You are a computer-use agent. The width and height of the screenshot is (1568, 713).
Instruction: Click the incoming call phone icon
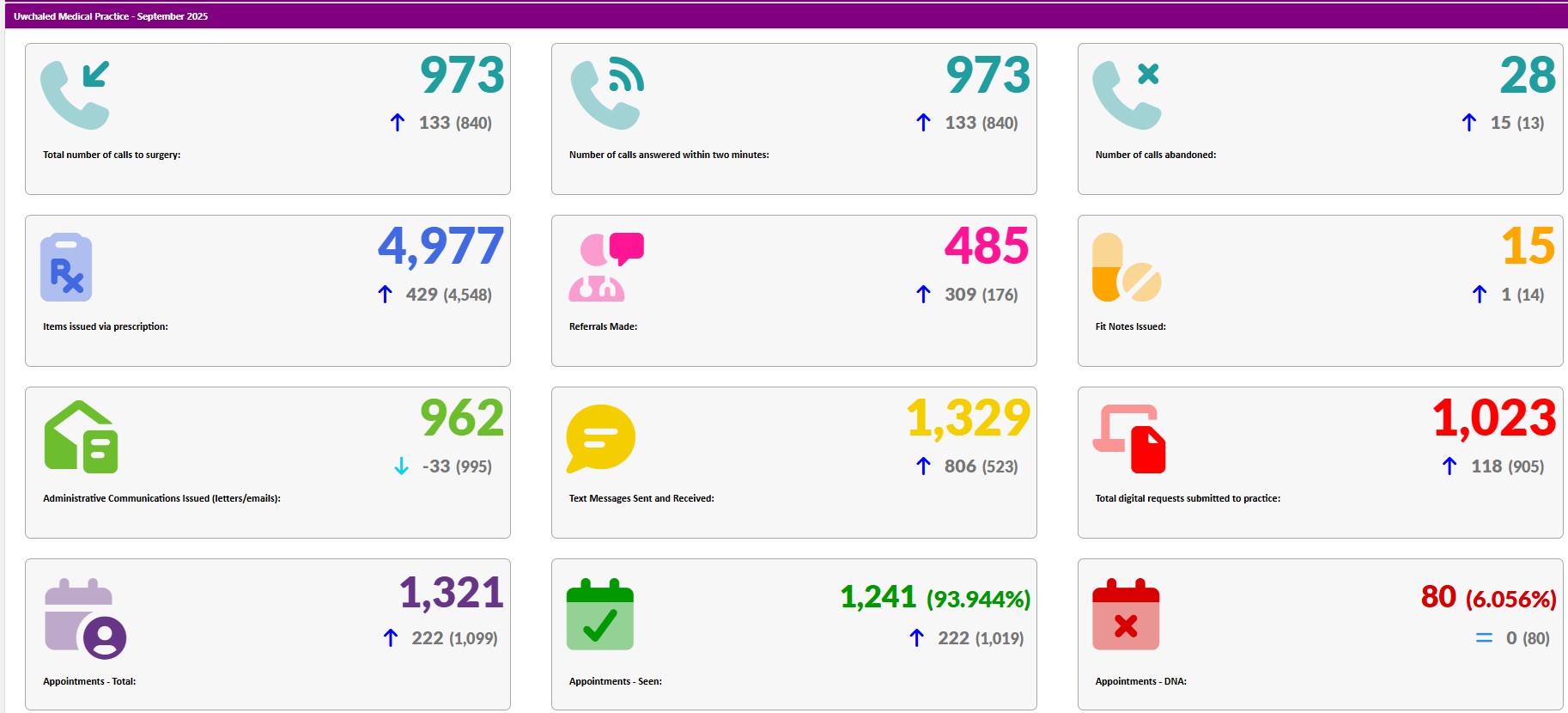pos(75,94)
